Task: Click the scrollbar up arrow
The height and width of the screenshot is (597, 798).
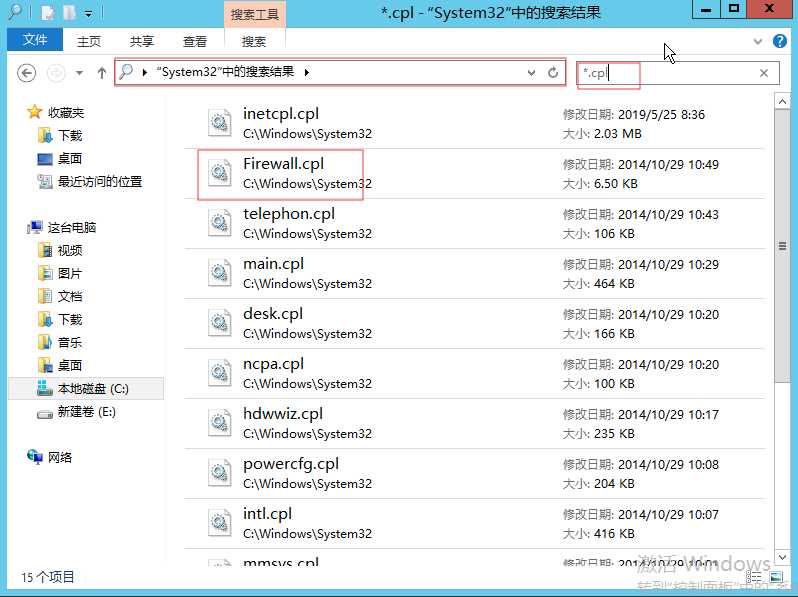Action: 782,102
